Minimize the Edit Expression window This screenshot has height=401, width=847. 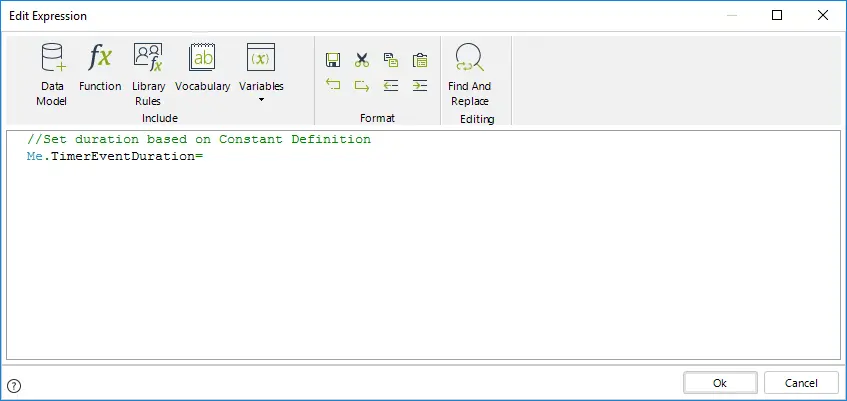(731, 16)
